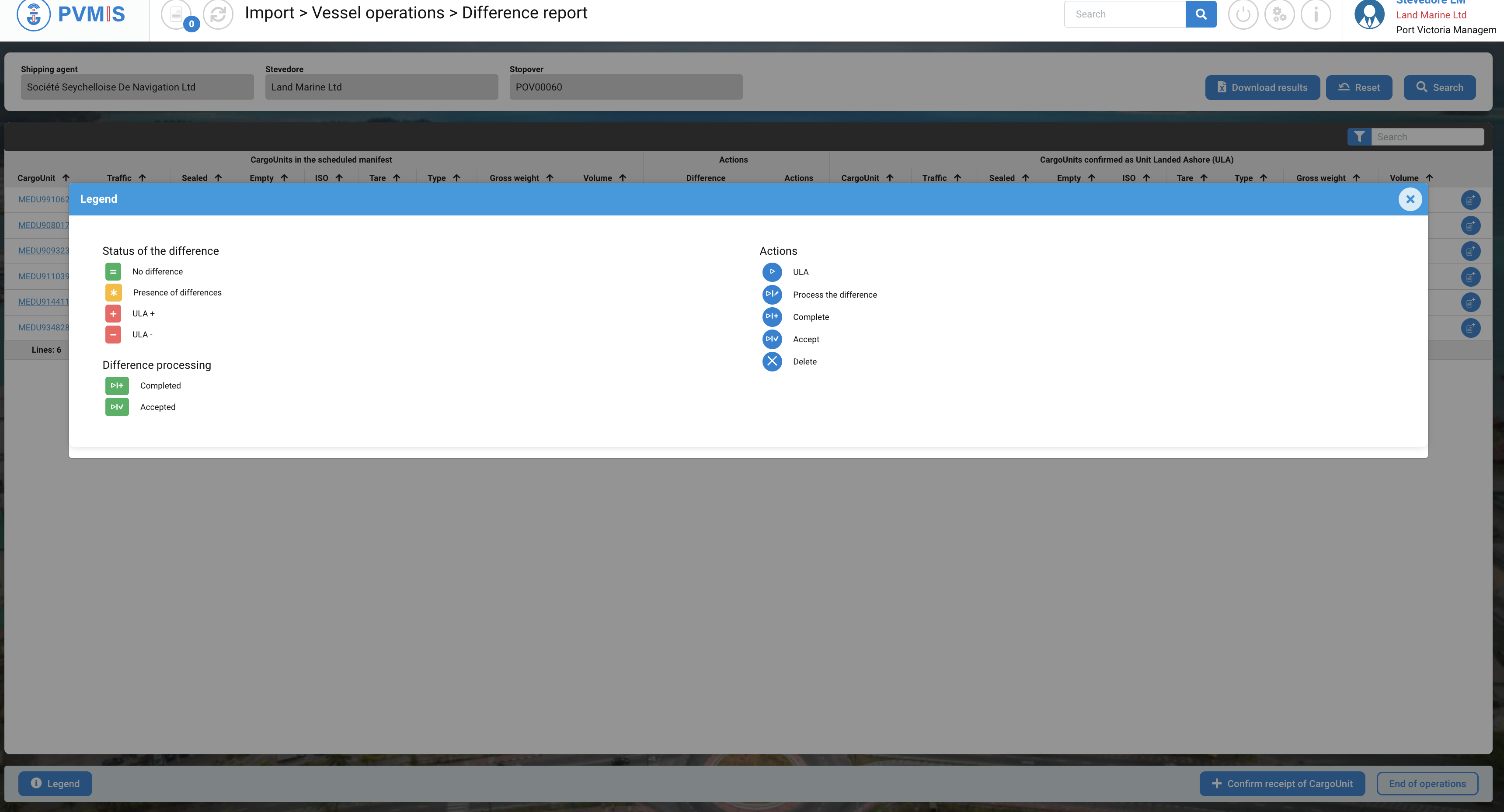The height and width of the screenshot is (812, 1504).
Task: Close the Legend dialog
Action: [x=1410, y=199]
